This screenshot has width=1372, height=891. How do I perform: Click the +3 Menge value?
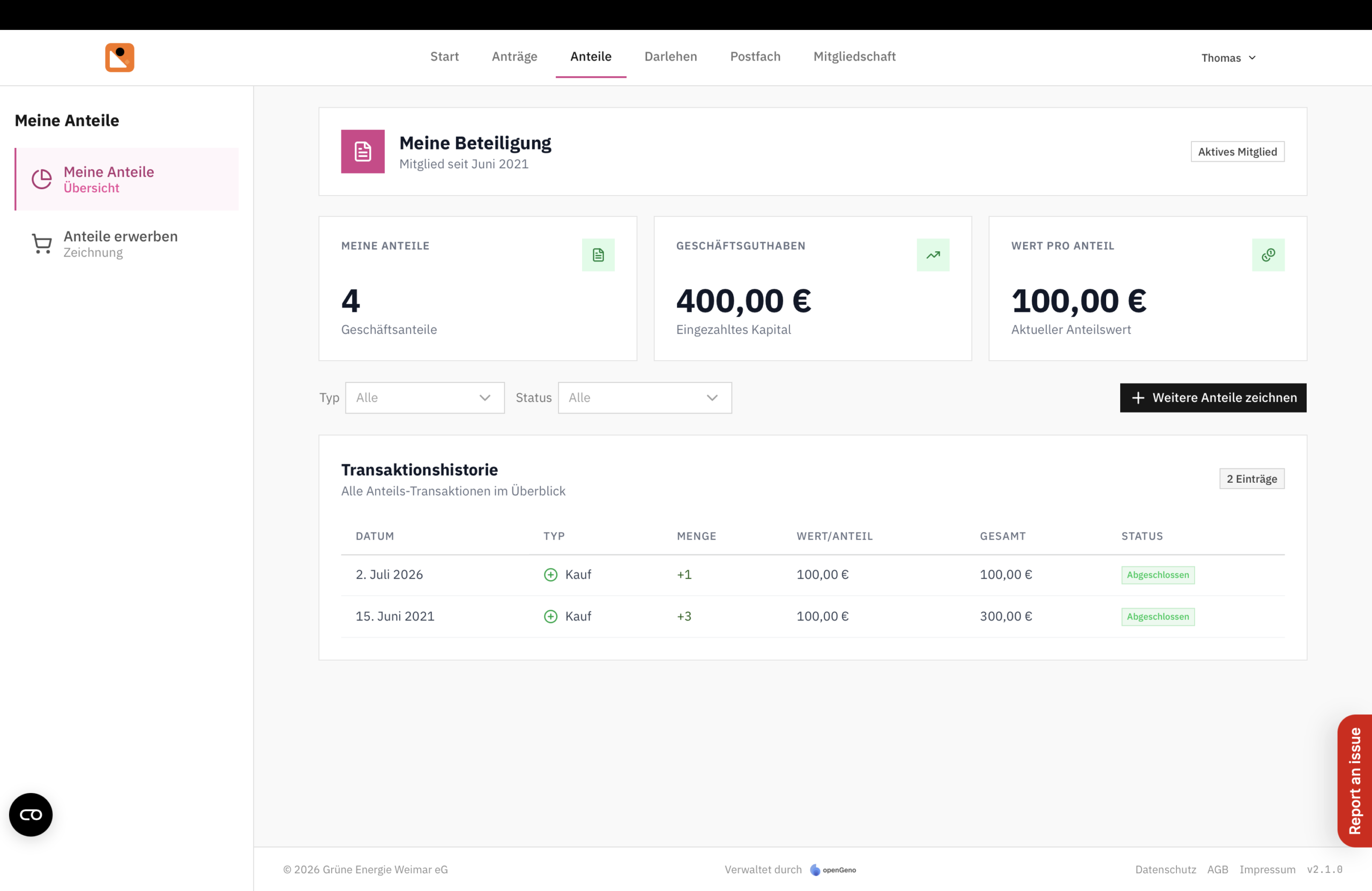(x=684, y=617)
